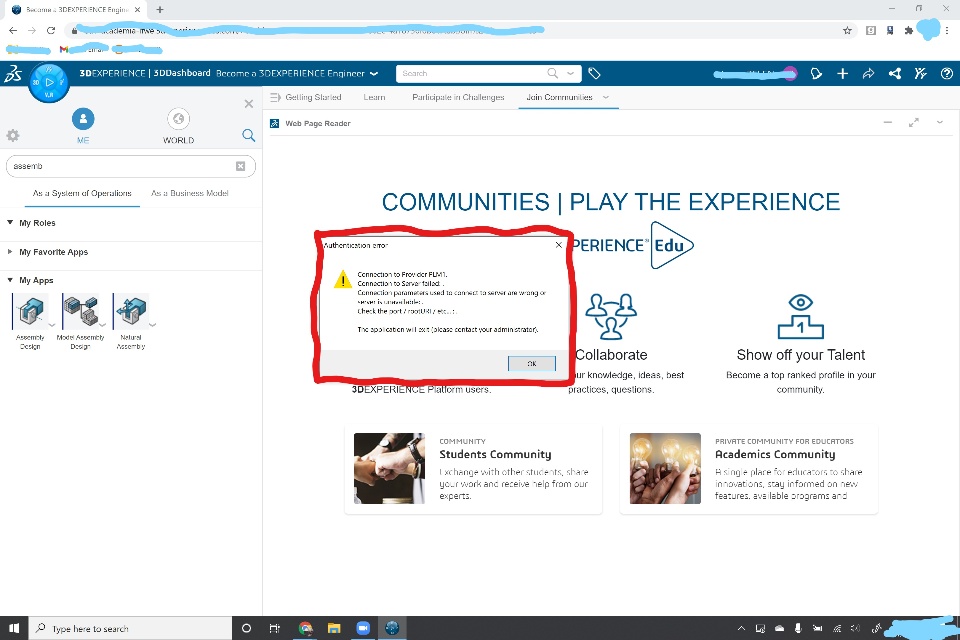Open settings gear in side panel
Image resolution: width=960 pixels, height=640 pixels.
coord(13,135)
